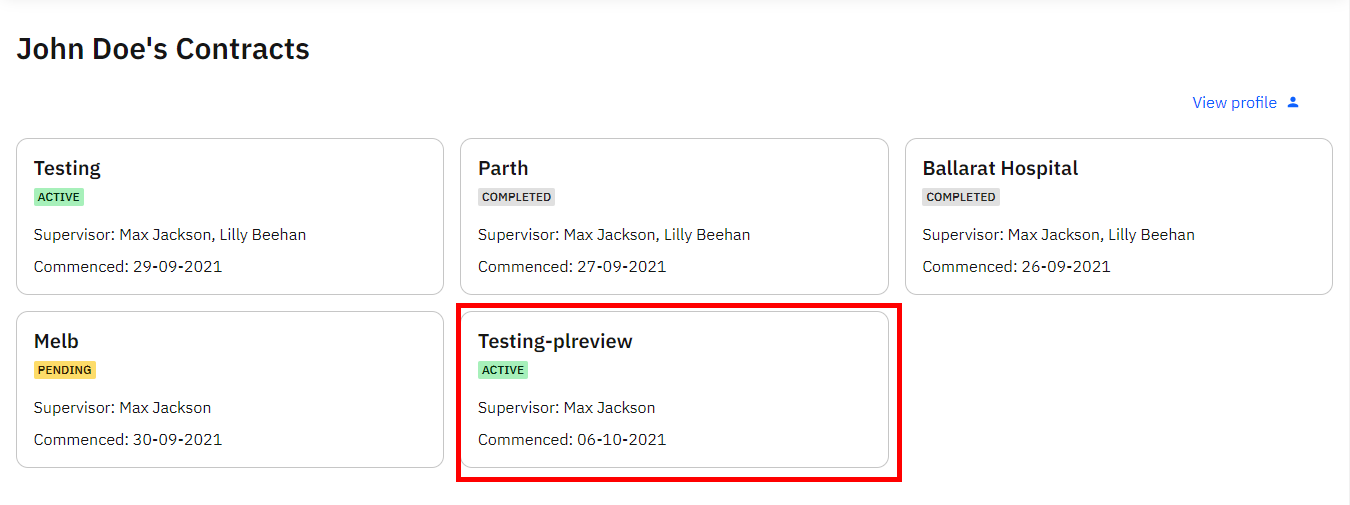Click the Testing-plreview title text
This screenshot has height=505, width=1350.
coord(555,341)
